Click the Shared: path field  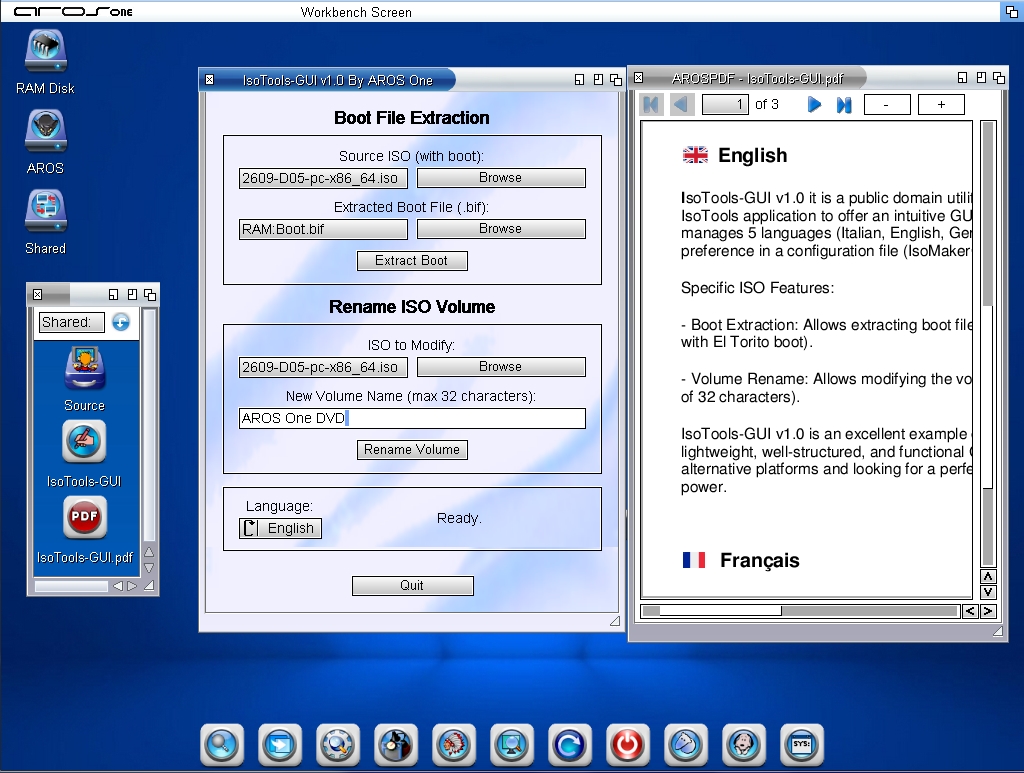pyautogui.click(x=72, y=322)
